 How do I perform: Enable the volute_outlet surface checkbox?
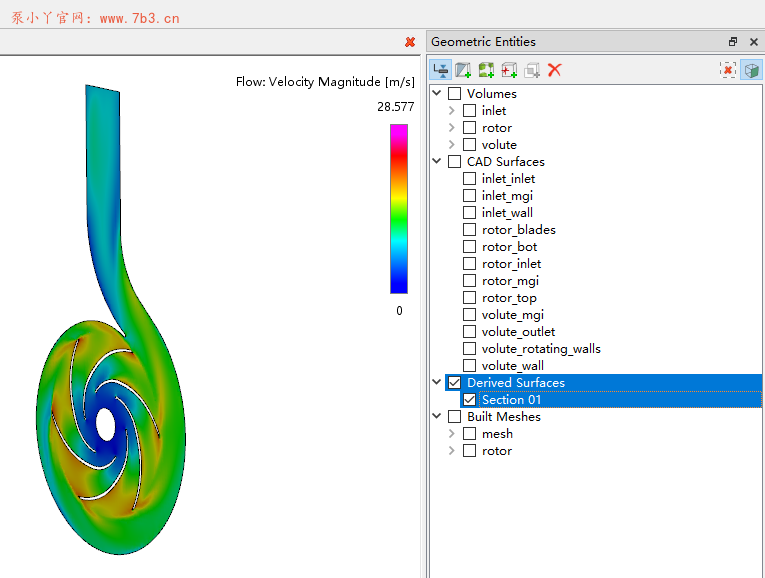(x=469, y=332)
